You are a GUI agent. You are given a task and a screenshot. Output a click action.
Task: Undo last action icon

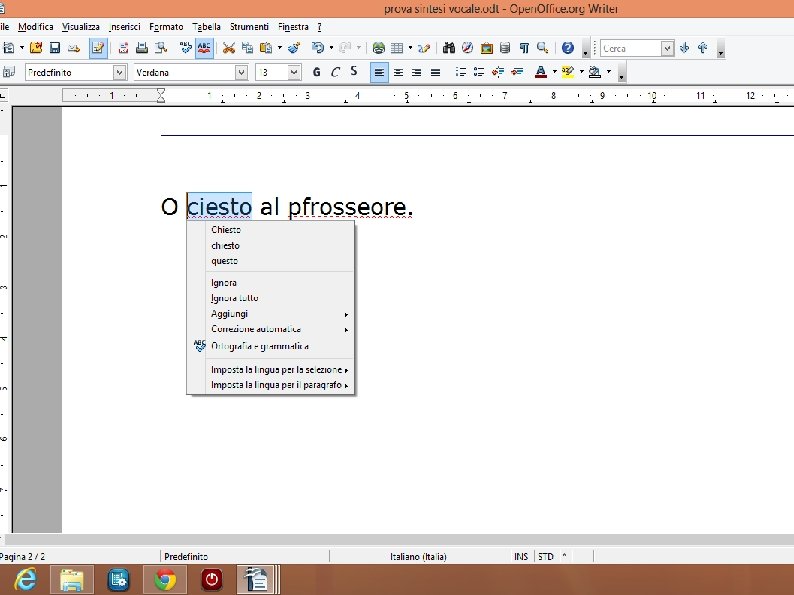tap(317, 48)
